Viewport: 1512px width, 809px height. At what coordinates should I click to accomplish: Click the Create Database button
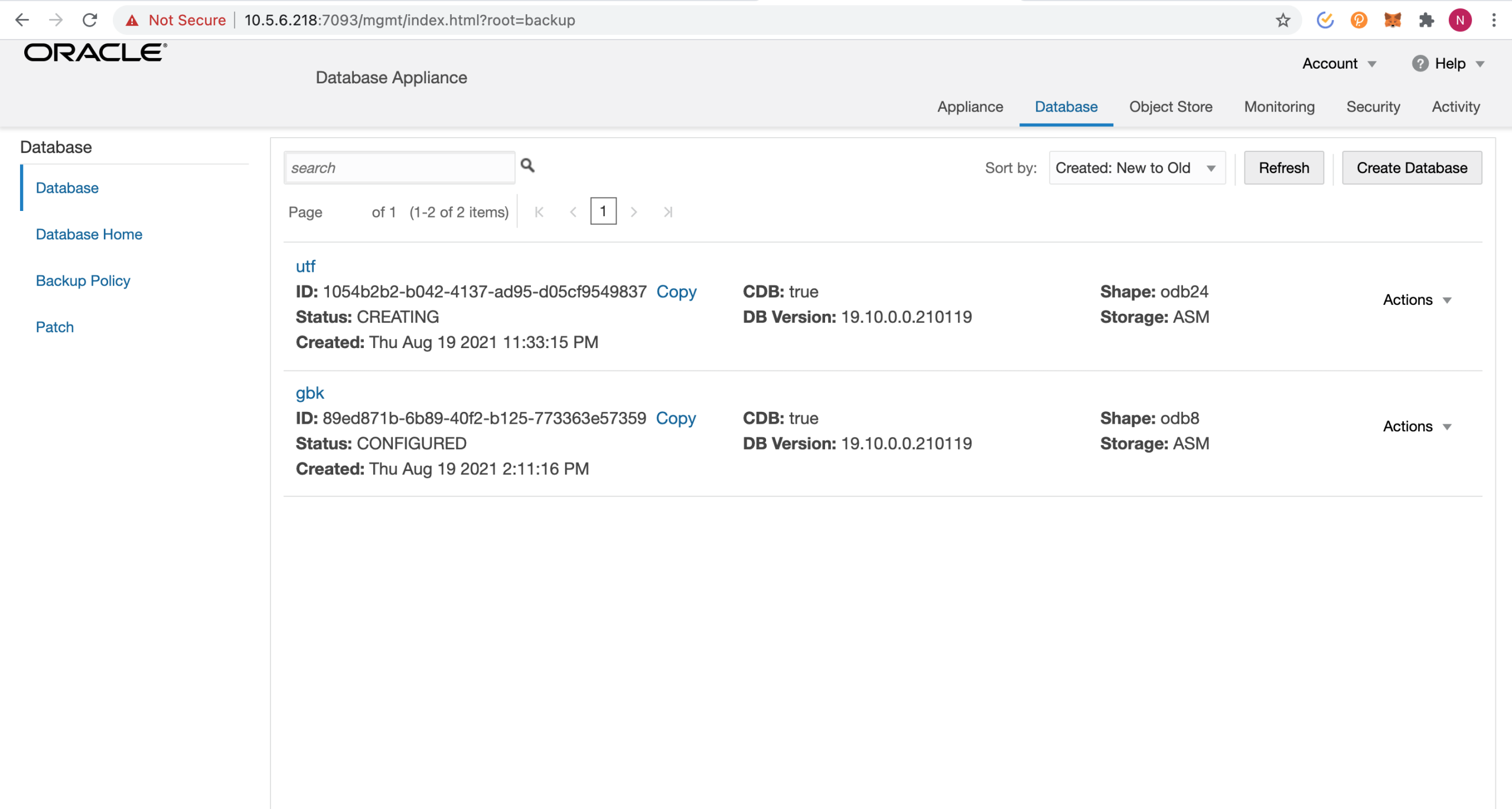point(1412,168)
